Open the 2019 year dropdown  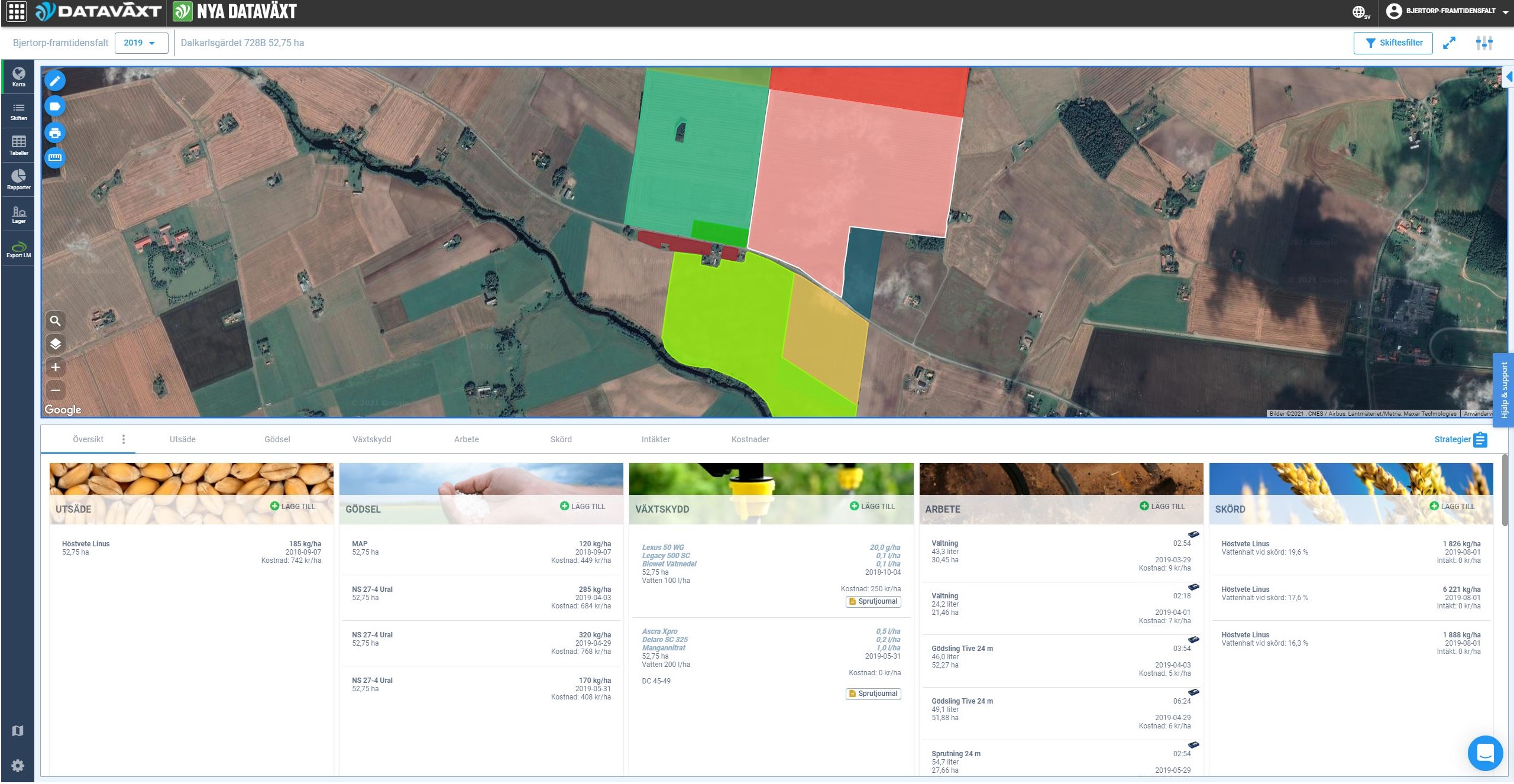(141, 43)
